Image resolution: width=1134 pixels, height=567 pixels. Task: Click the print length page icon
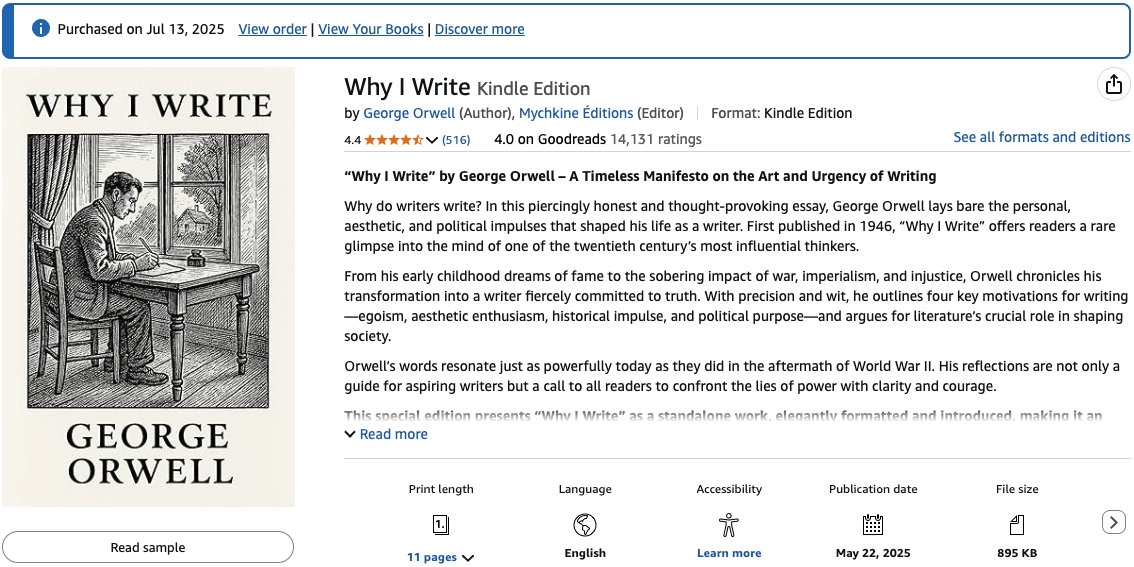pyautogui.click(x=440, y=524)
